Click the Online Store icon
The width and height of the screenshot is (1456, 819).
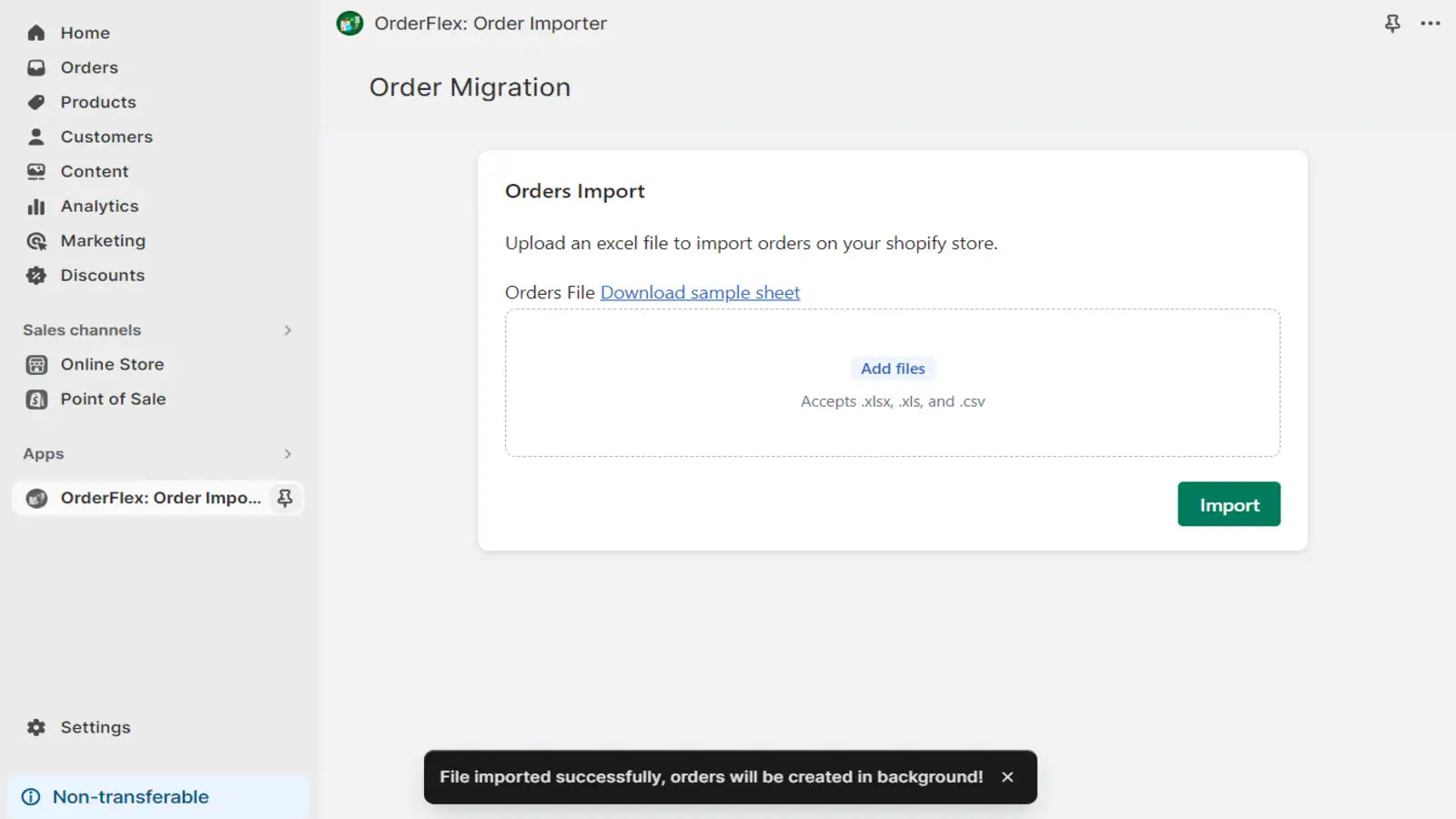[x=36, y=365]
